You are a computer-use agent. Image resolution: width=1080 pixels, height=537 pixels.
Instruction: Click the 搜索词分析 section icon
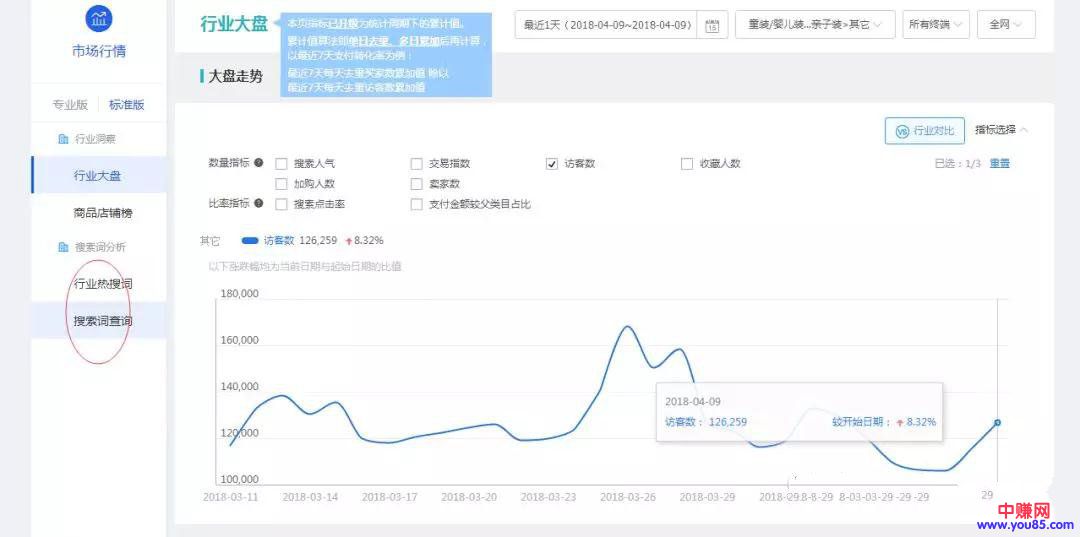[63, 247]
